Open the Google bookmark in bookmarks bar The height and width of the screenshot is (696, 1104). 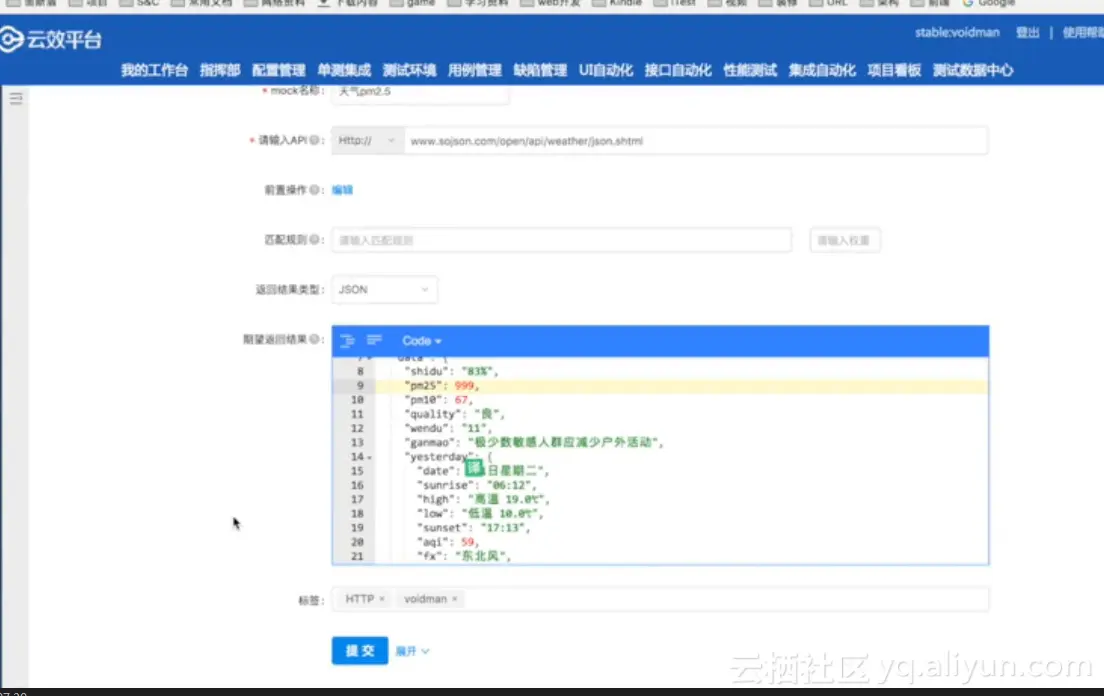989,3
